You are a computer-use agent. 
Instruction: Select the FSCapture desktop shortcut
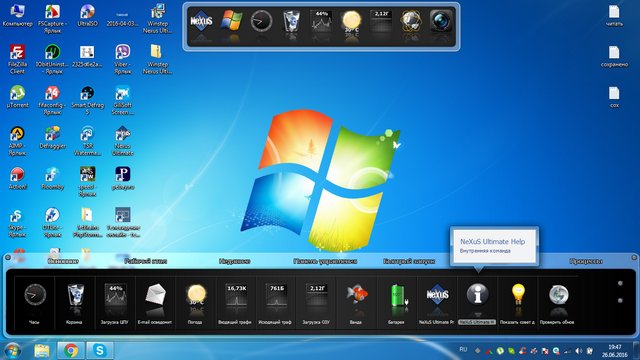52,19
